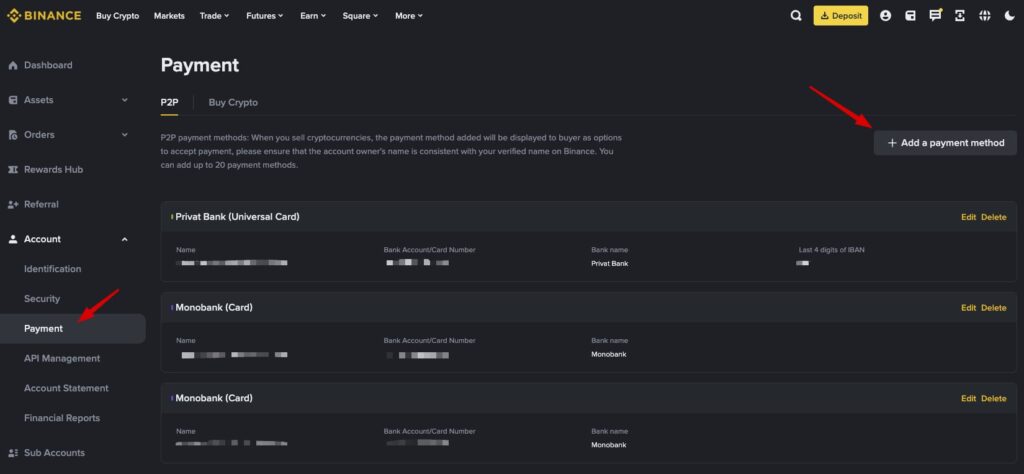This screenshot has width=1024, height=474.
Task: Open the wallet icon in the header
Action: [910, 16]
